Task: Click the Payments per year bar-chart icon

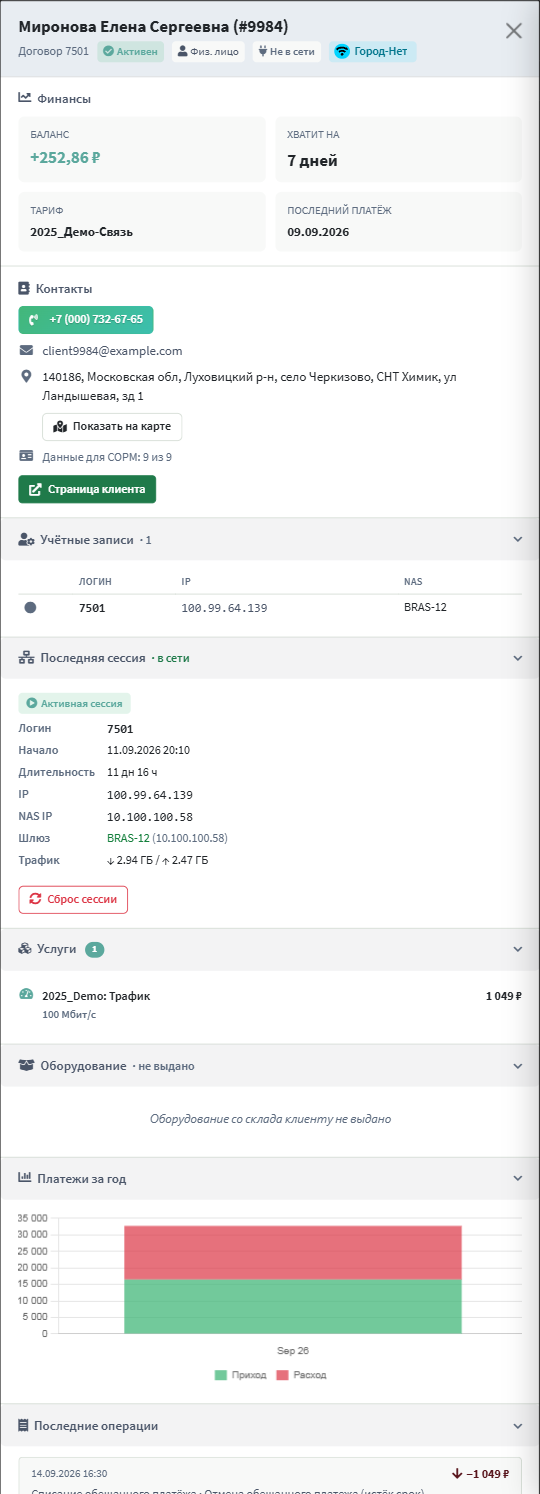Action: (x=25, y=1179)
